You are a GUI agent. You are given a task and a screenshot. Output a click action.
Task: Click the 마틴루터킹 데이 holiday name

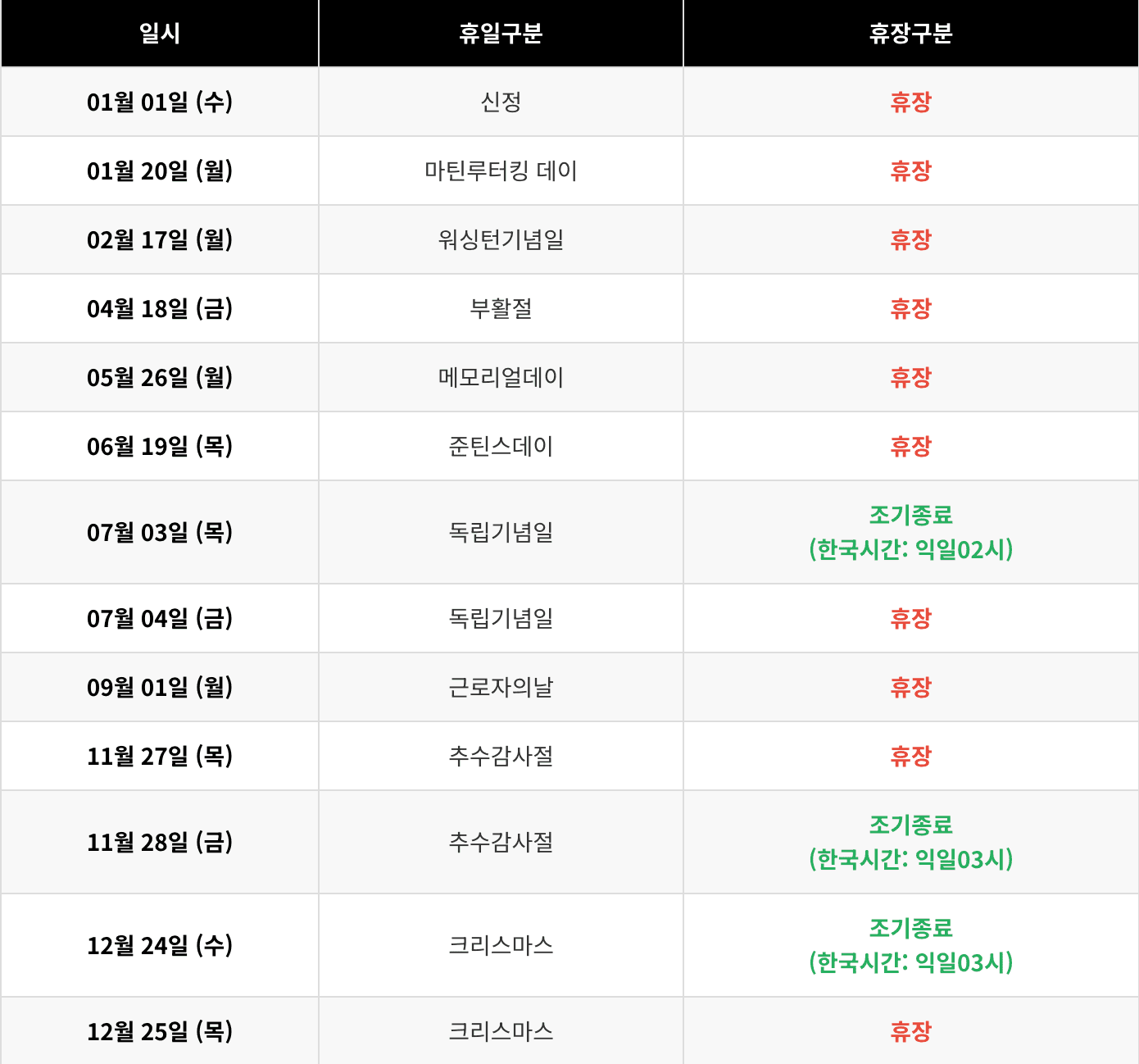(501, 171)
